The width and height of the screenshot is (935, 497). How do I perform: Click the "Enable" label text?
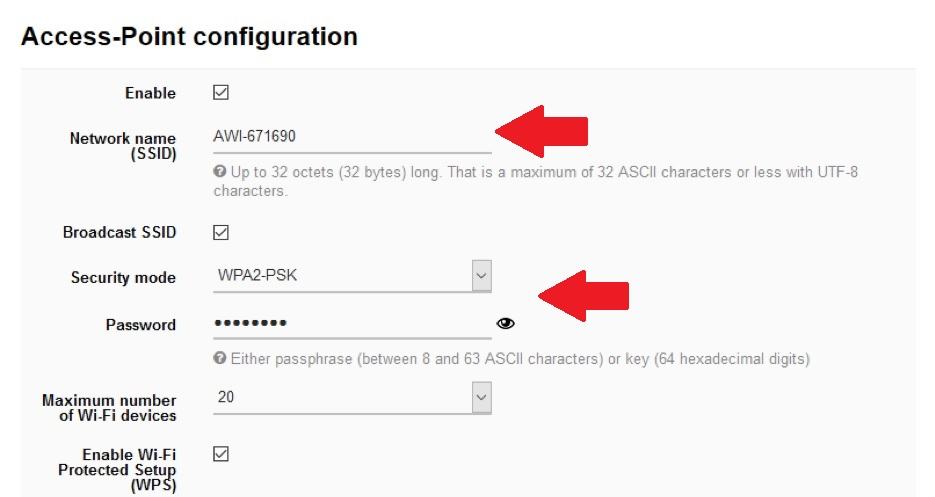tap(150, 93)
